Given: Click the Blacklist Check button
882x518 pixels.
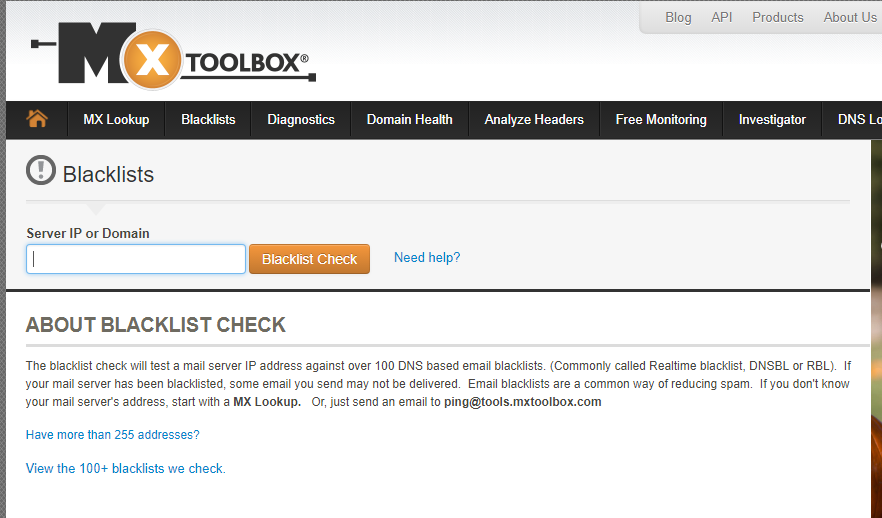Looking at the screenshot, I should 309,259.
